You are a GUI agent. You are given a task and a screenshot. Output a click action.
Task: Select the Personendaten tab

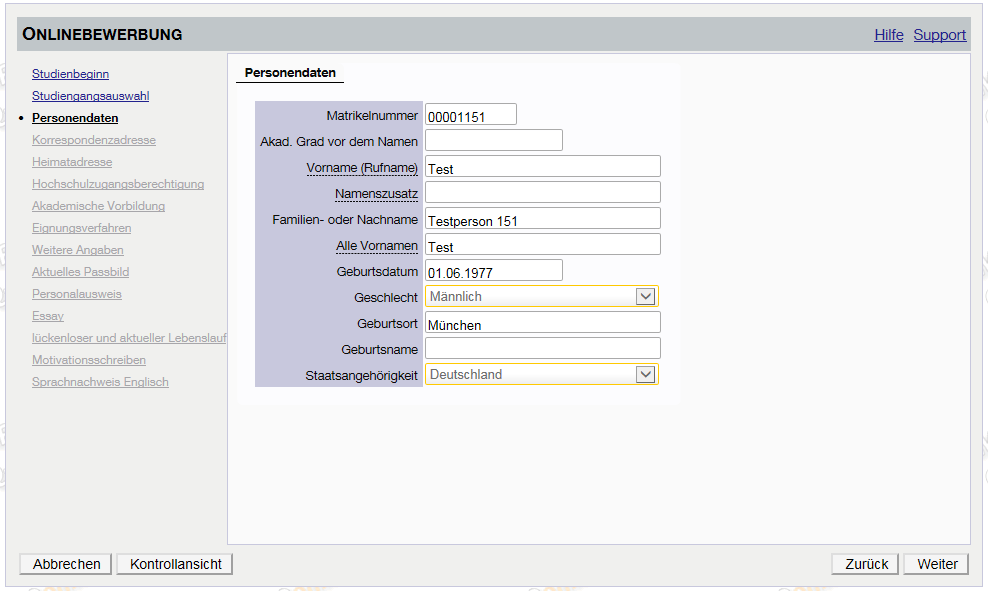[x=290, y=73]
